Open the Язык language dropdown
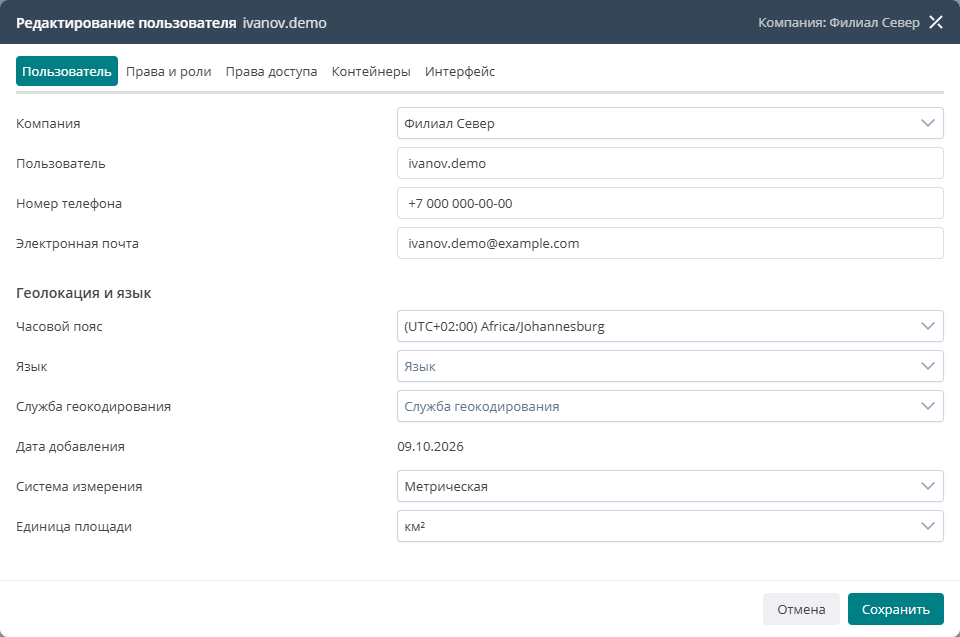The image size is (960, 637). 670,366
